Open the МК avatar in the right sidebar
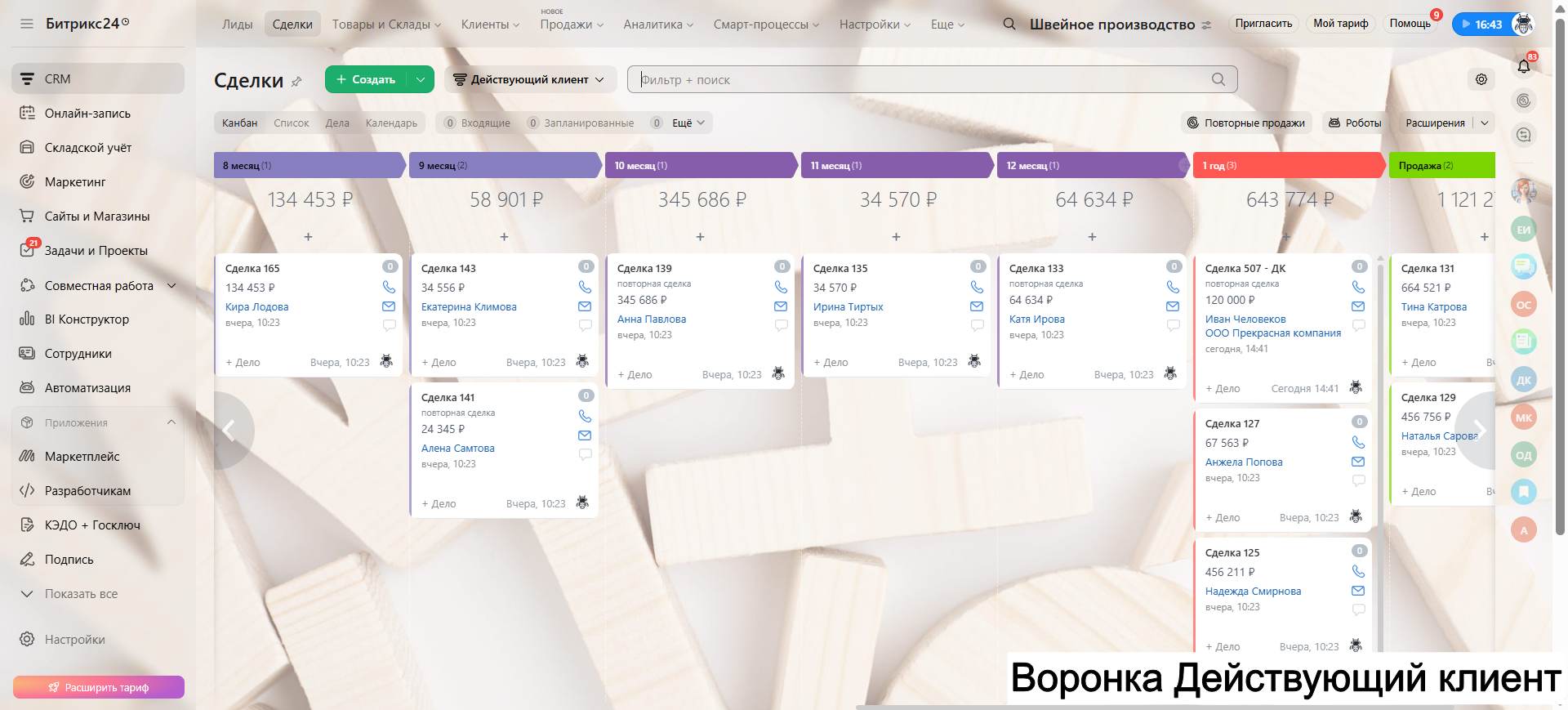1568x710 pixels. click(1524, 418)
